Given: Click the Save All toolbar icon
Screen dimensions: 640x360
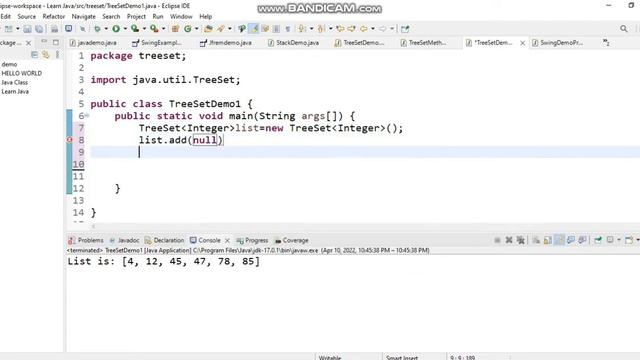Looking at the screenshot, I should coord(39,29).
